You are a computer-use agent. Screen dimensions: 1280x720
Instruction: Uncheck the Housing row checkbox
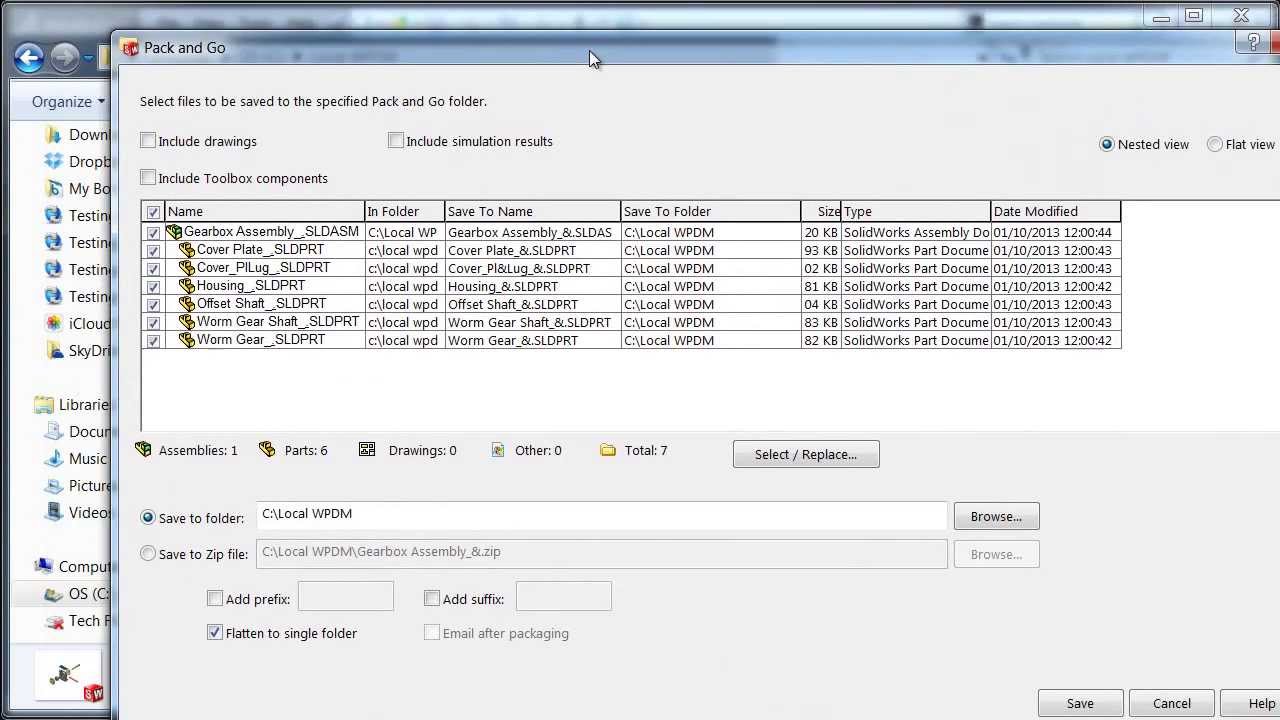tap(153, 286)
